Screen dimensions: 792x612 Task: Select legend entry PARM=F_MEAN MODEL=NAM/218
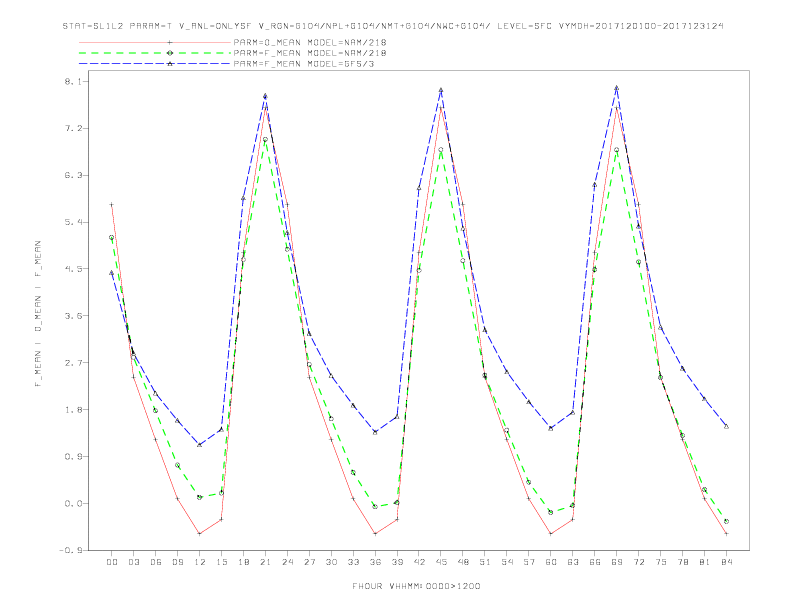(310, 53)
